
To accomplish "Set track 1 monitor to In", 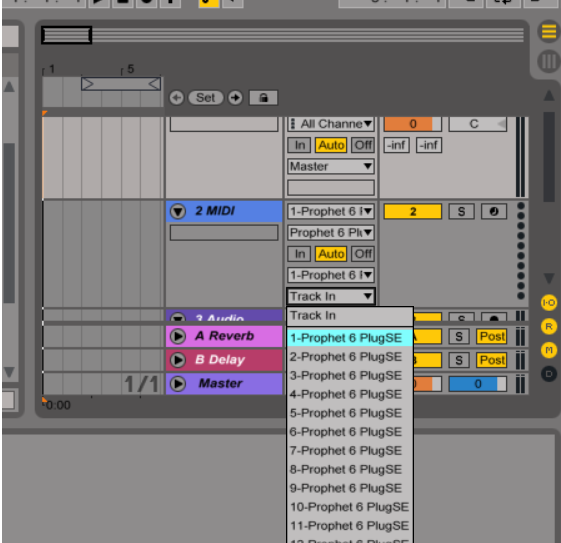I will tap(299, 145).
